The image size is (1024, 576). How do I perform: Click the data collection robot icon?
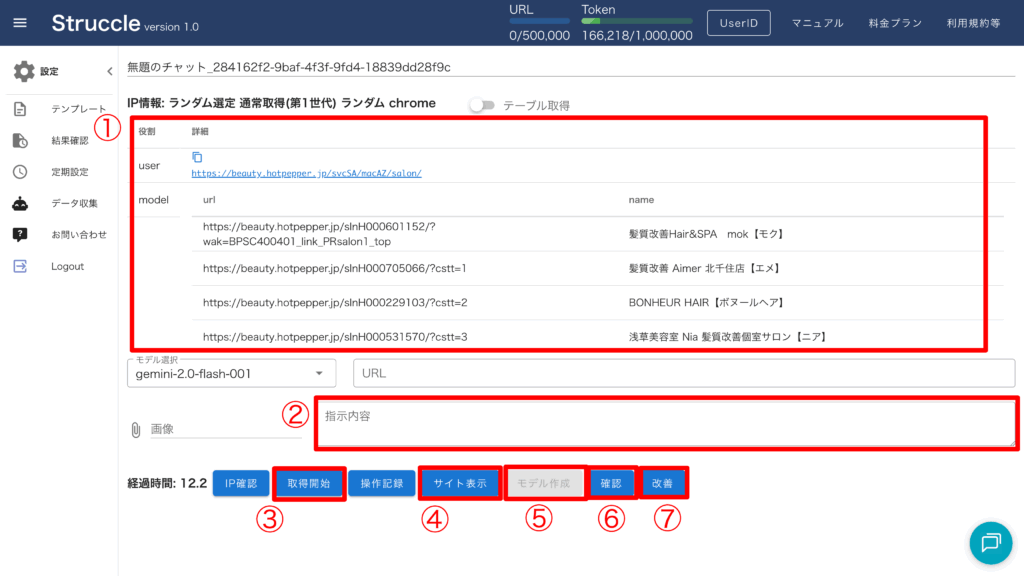click(x=20, y=203)
